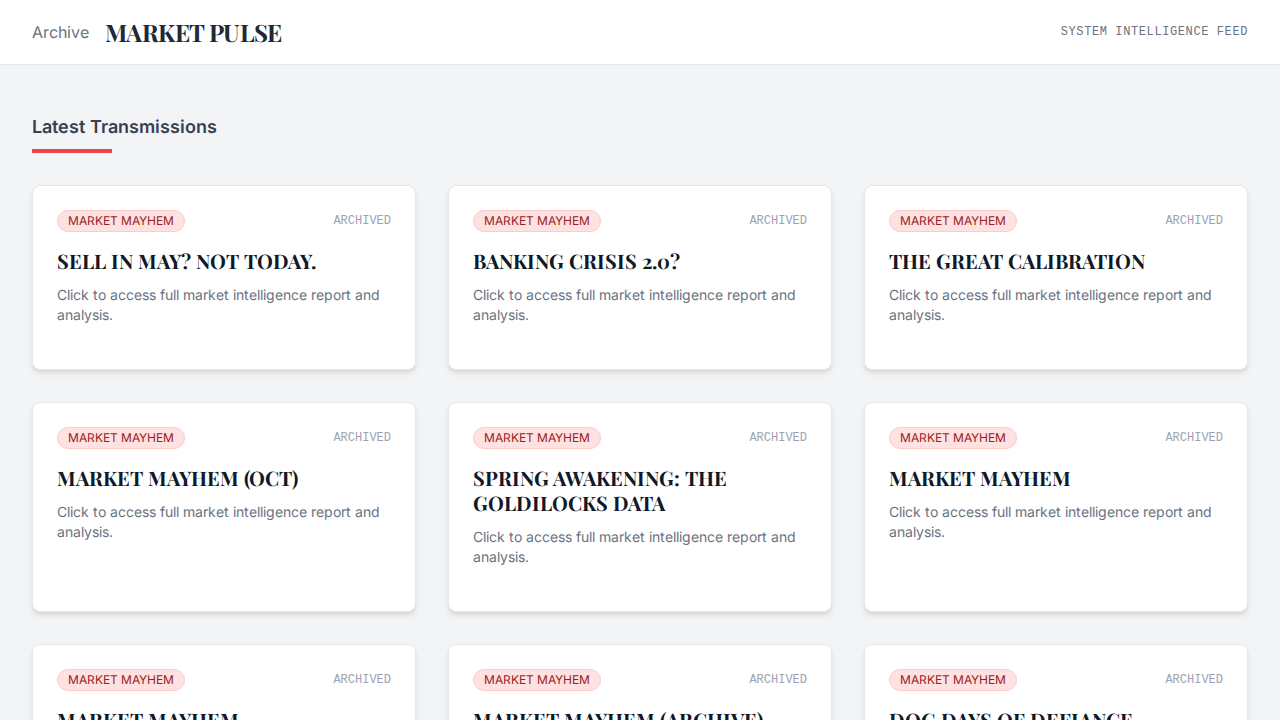The height and width of the screenshot is (720, 1280).
Task: Click ARCHIVED status on The Great Calibration card
Action: [1193, 220]
